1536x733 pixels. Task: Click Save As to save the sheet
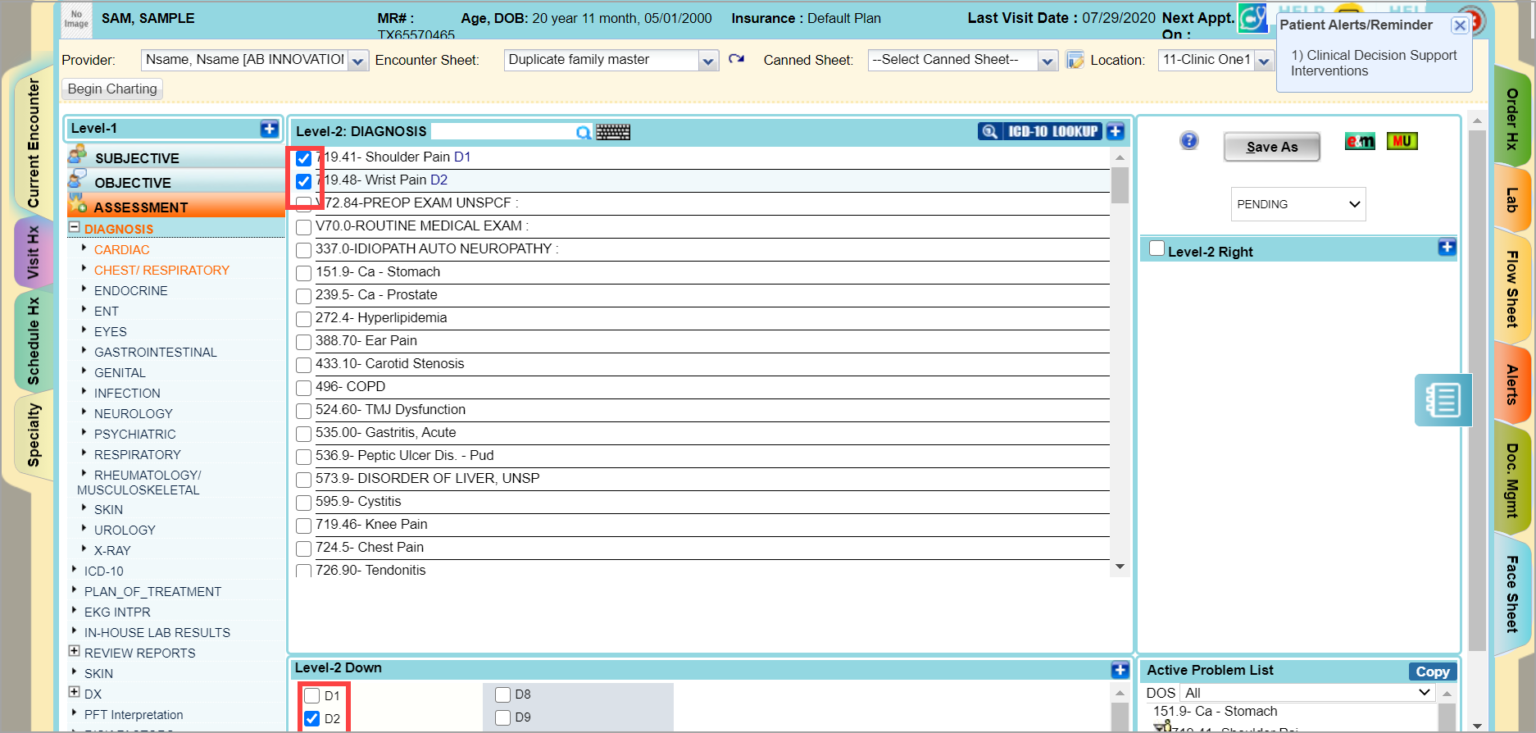tap(1271, 146)
